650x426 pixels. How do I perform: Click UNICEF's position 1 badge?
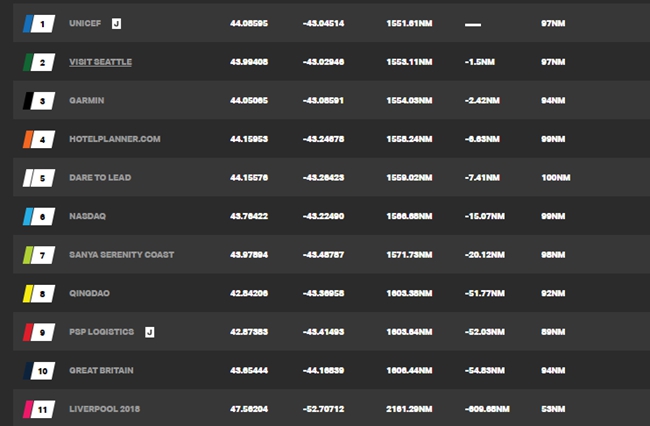(x=39, y=24)
